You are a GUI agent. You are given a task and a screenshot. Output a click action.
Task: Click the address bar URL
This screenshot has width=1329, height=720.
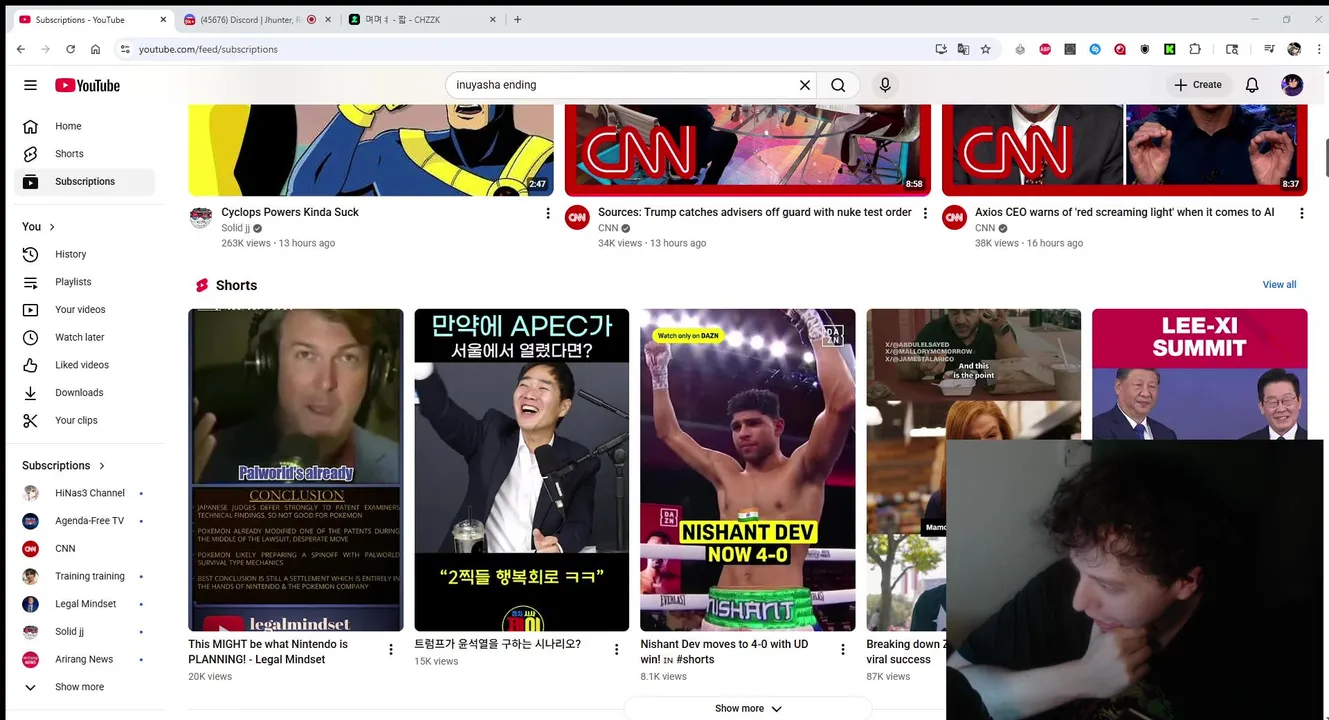(x=208, y=49)
